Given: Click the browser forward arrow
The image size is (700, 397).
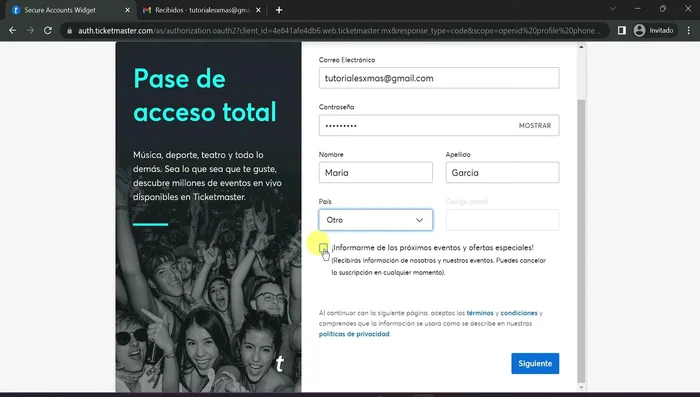Looking at the screenshot, I should coord(30,30).
